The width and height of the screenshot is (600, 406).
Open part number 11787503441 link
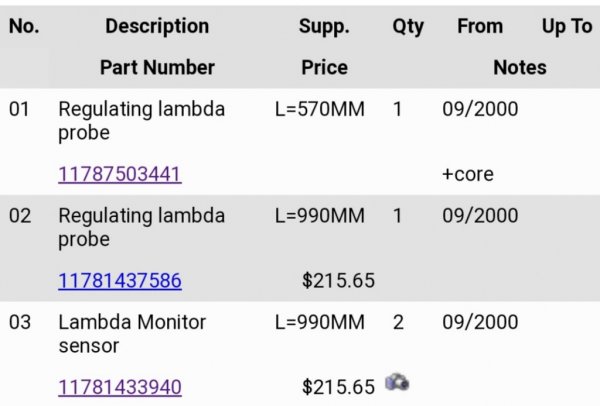click(x=120, y=174)
